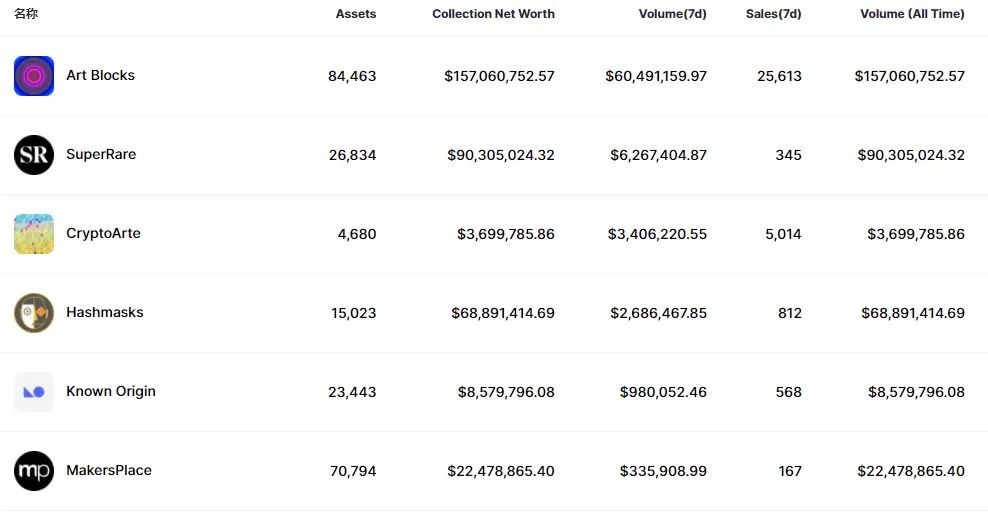Open the Art Blocks collection name link
The width and height of the screenshot is (988, 513).
point(100,75)
